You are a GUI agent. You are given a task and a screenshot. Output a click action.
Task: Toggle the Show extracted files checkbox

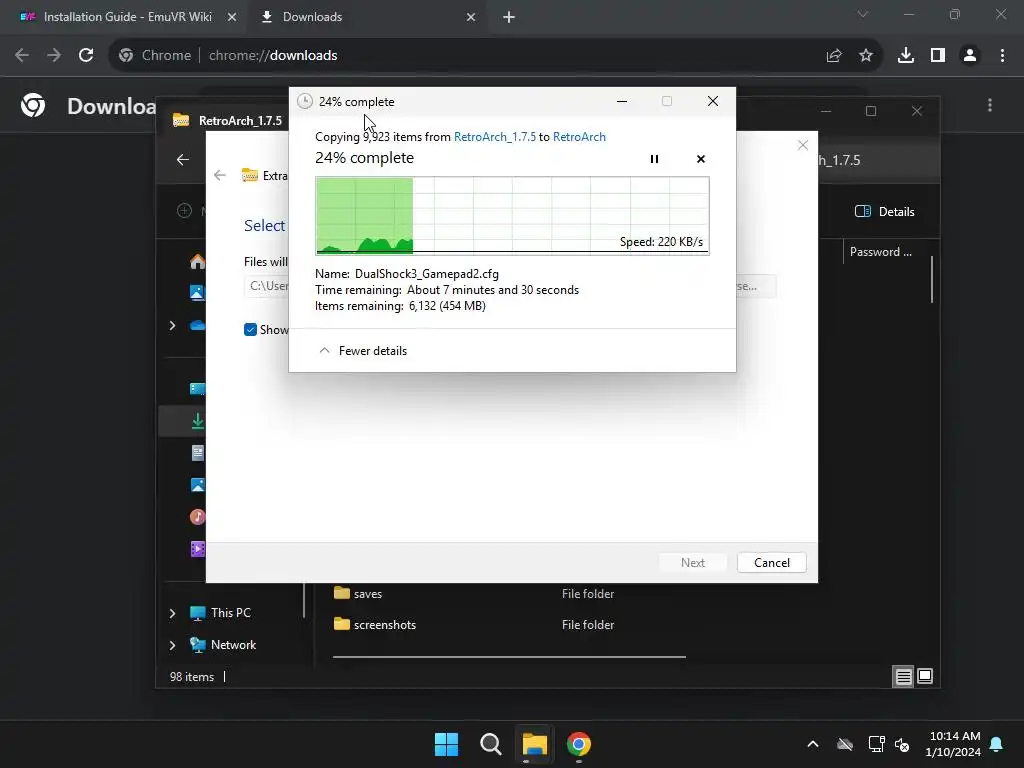pyautogui.click(x=250, y=330)
